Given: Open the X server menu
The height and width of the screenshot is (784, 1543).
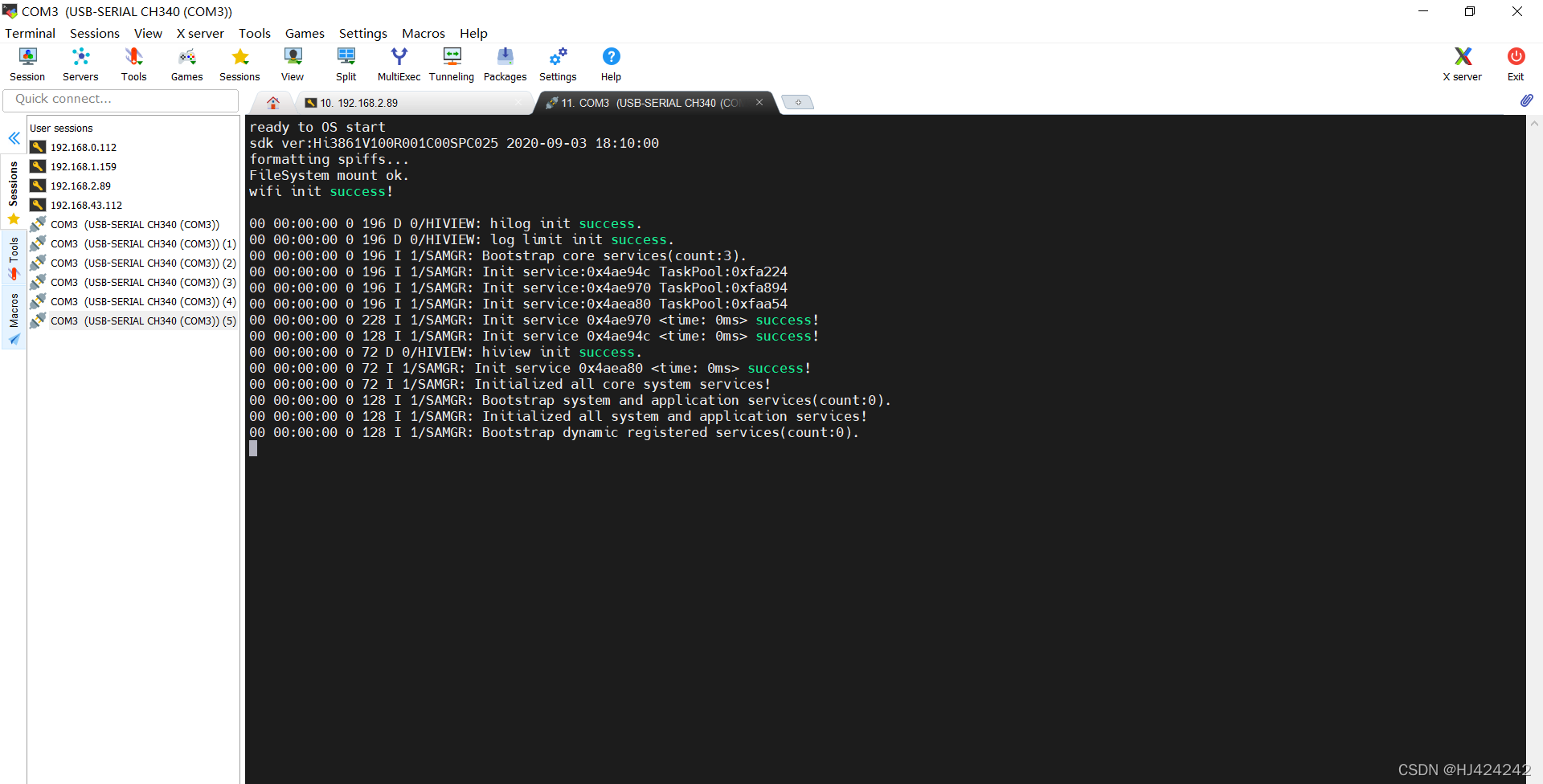Looking at the screenshot, I should 200,33.
